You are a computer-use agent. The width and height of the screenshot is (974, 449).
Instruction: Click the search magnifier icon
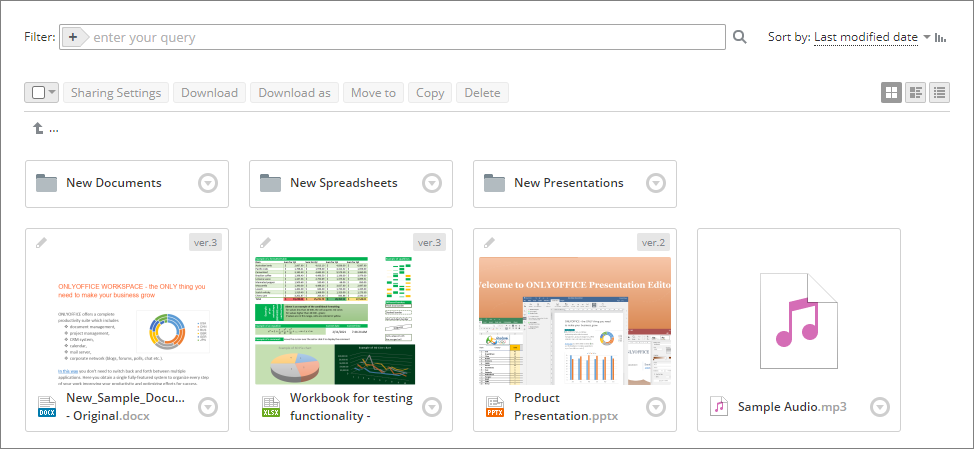739,37
